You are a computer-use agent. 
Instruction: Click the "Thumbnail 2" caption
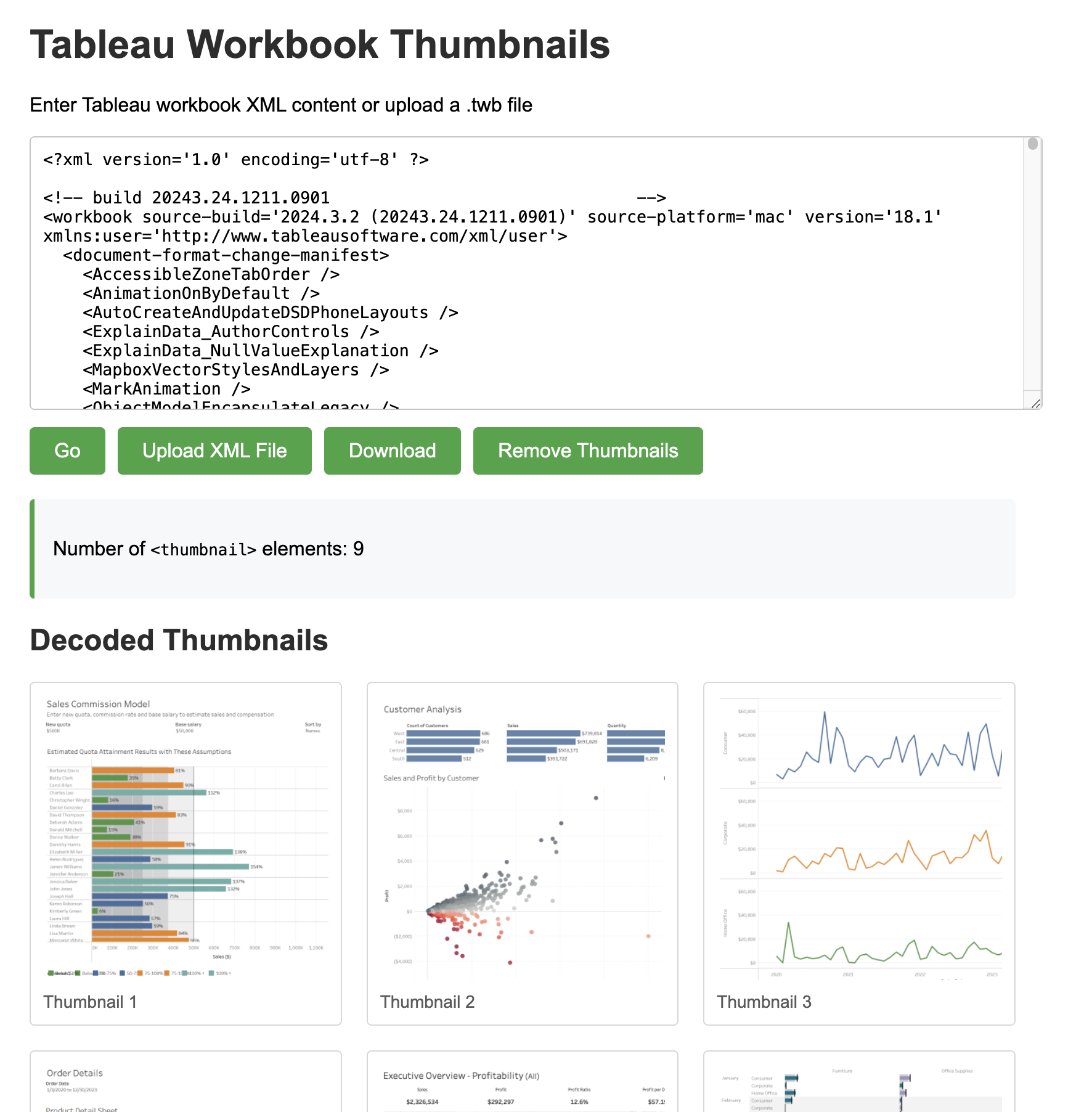427,1002
